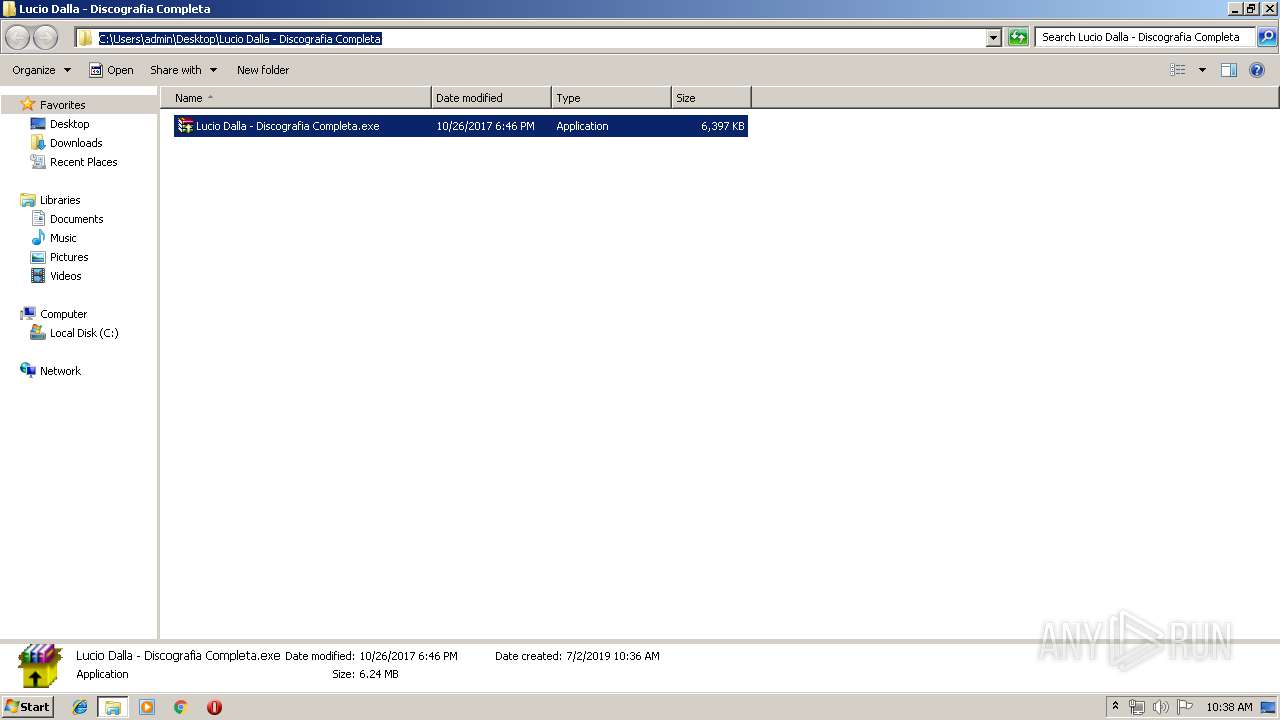Click the folder icon in the address bar
This screenshot has height=720, width=1280.
(86, 38)
